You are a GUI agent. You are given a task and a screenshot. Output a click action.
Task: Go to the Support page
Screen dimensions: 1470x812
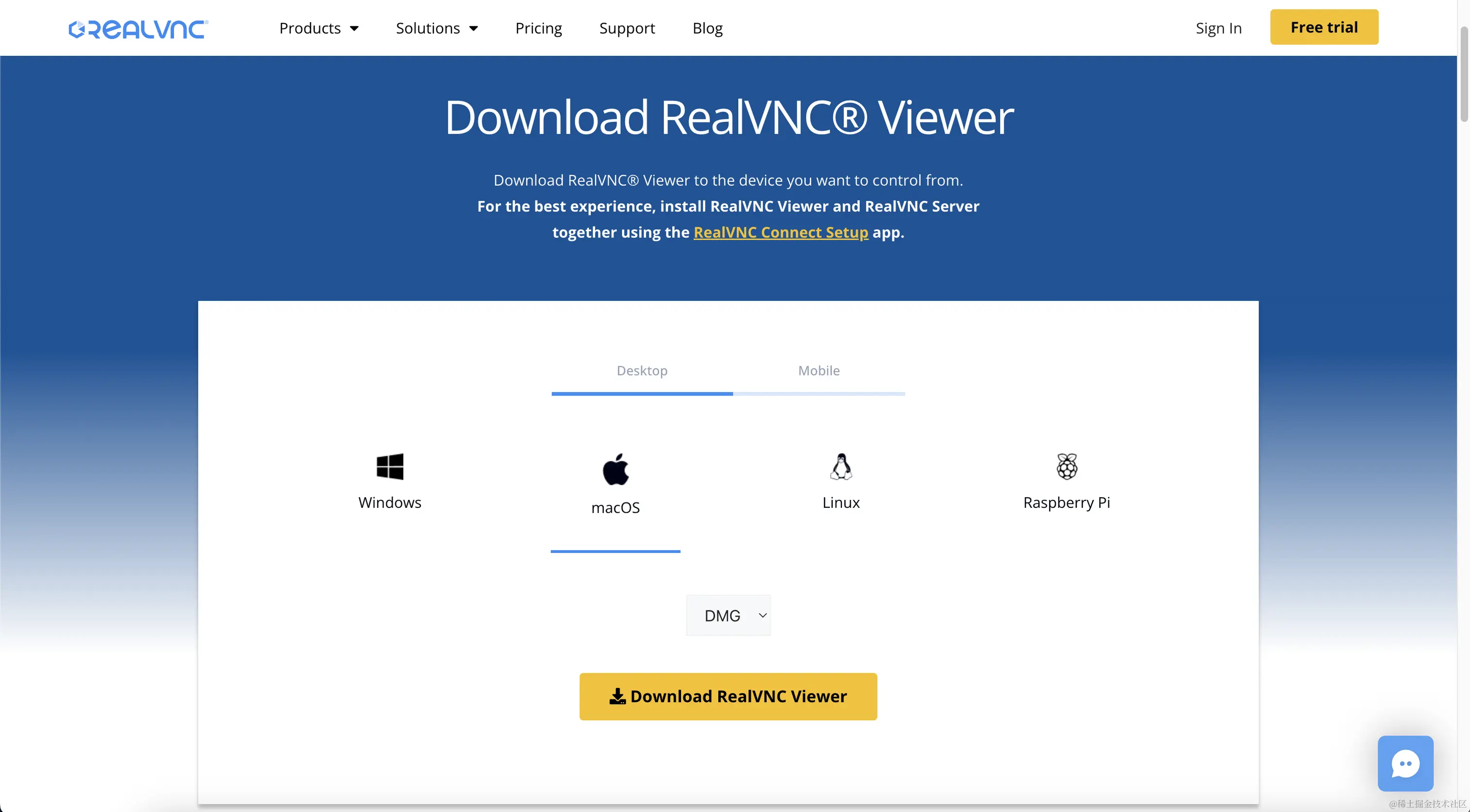click(x=627, y=29)
